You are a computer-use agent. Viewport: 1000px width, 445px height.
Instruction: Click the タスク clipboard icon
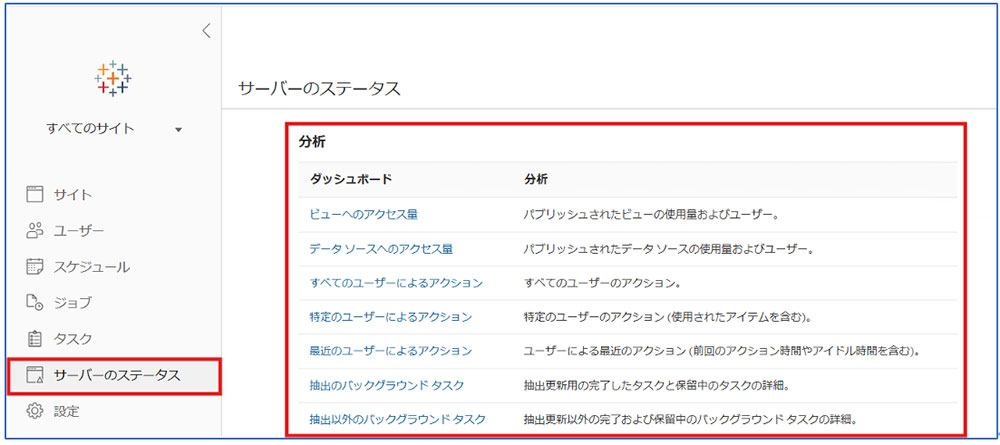(35, 339)
